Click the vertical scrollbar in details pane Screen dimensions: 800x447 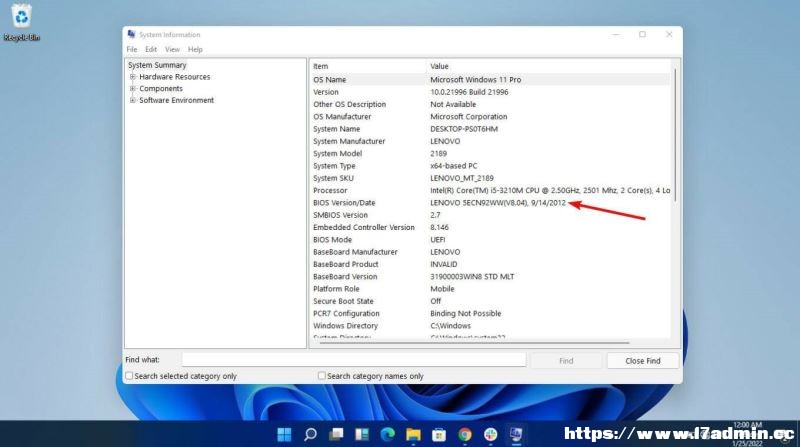[676, 135]
